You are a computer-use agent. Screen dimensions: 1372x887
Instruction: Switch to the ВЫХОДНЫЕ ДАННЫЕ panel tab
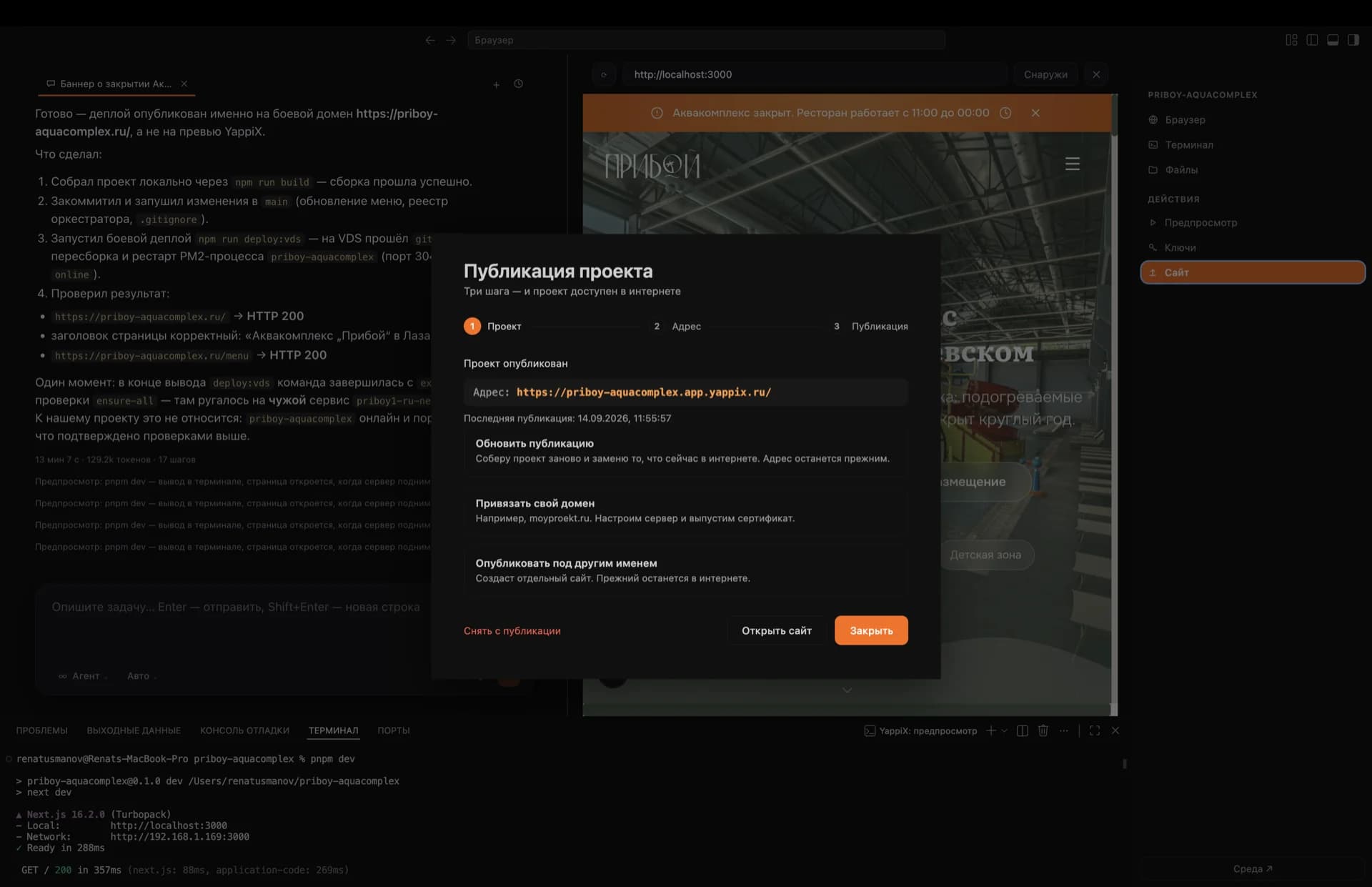[x=134, y=730]
